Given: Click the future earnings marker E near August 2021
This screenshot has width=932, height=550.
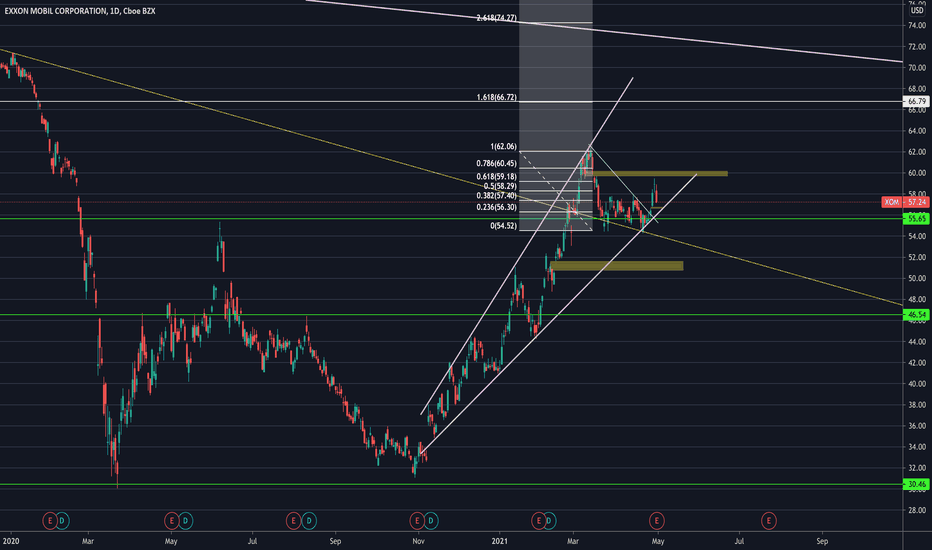Looking at the screenshot, I should click(769, 521).
